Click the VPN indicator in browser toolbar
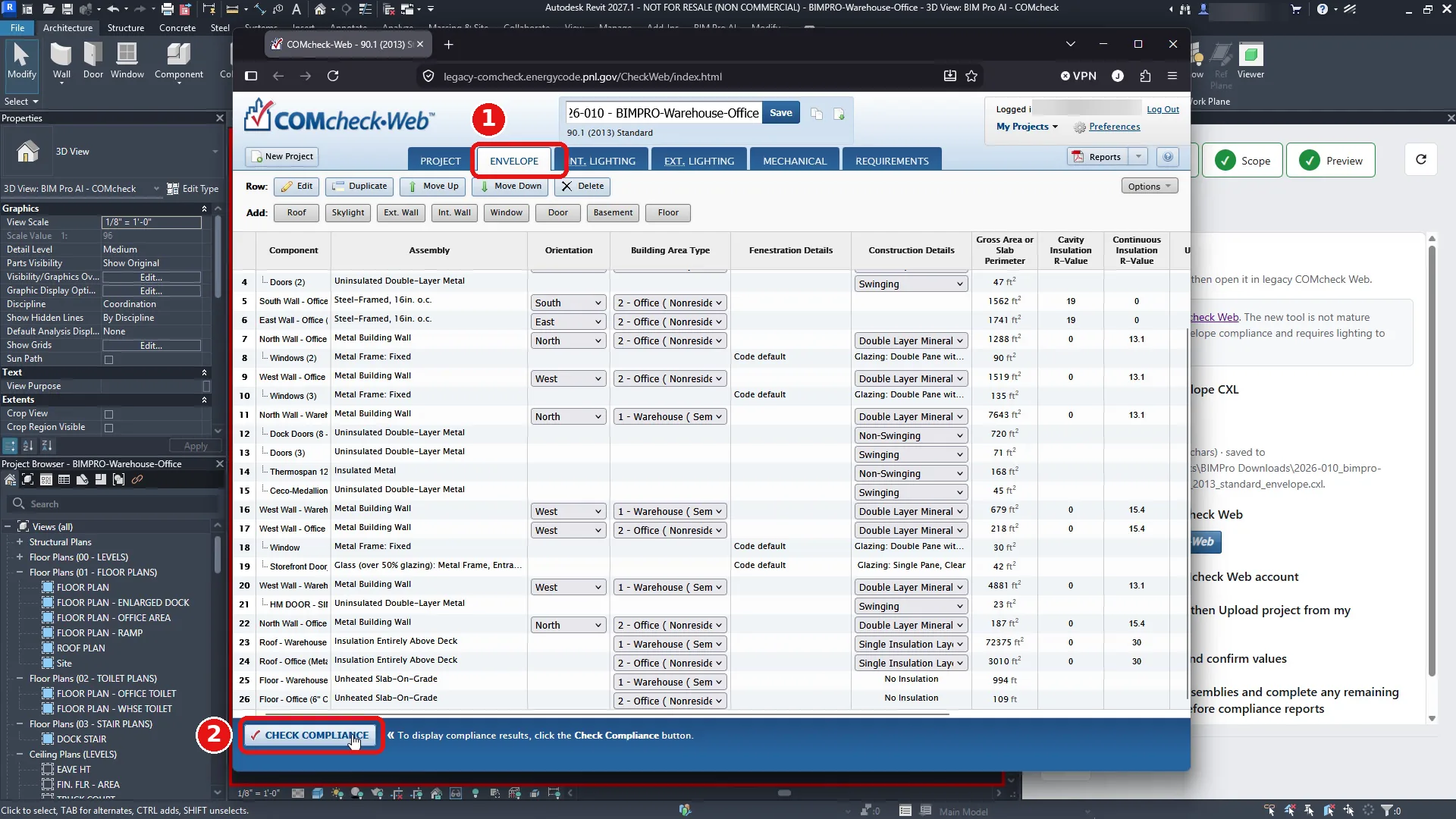Screen dimensions: 1456x819 [x=1078, y=76]
